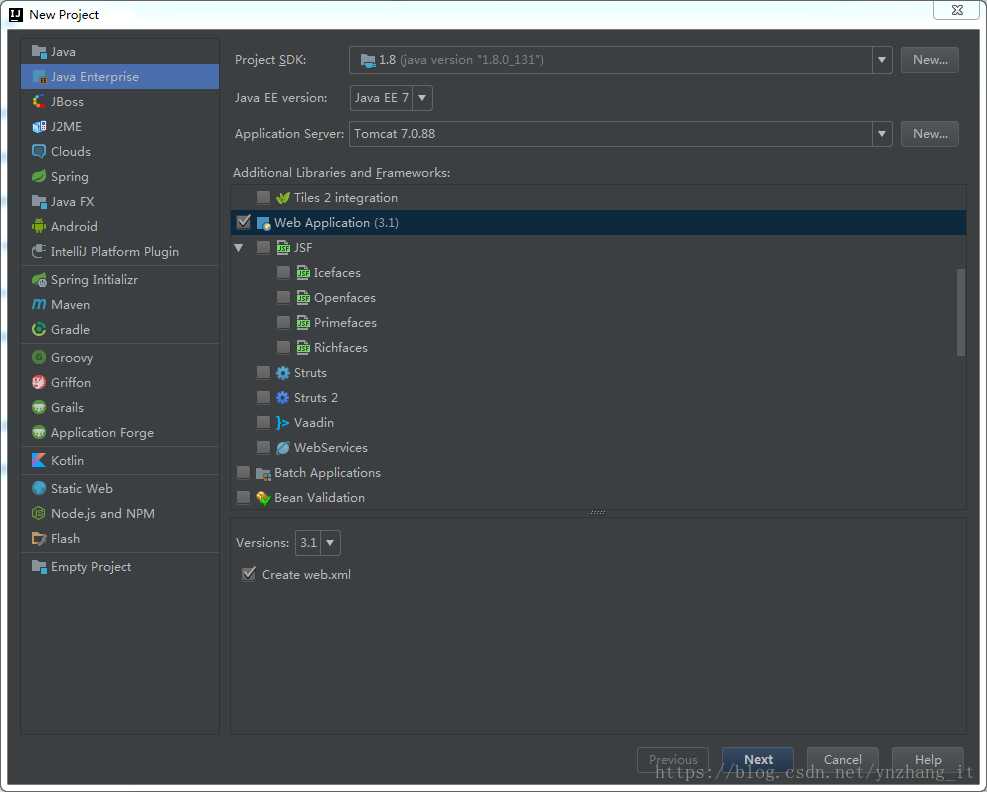Open the Versions 3.1 dropdown

tap(330, 543)
